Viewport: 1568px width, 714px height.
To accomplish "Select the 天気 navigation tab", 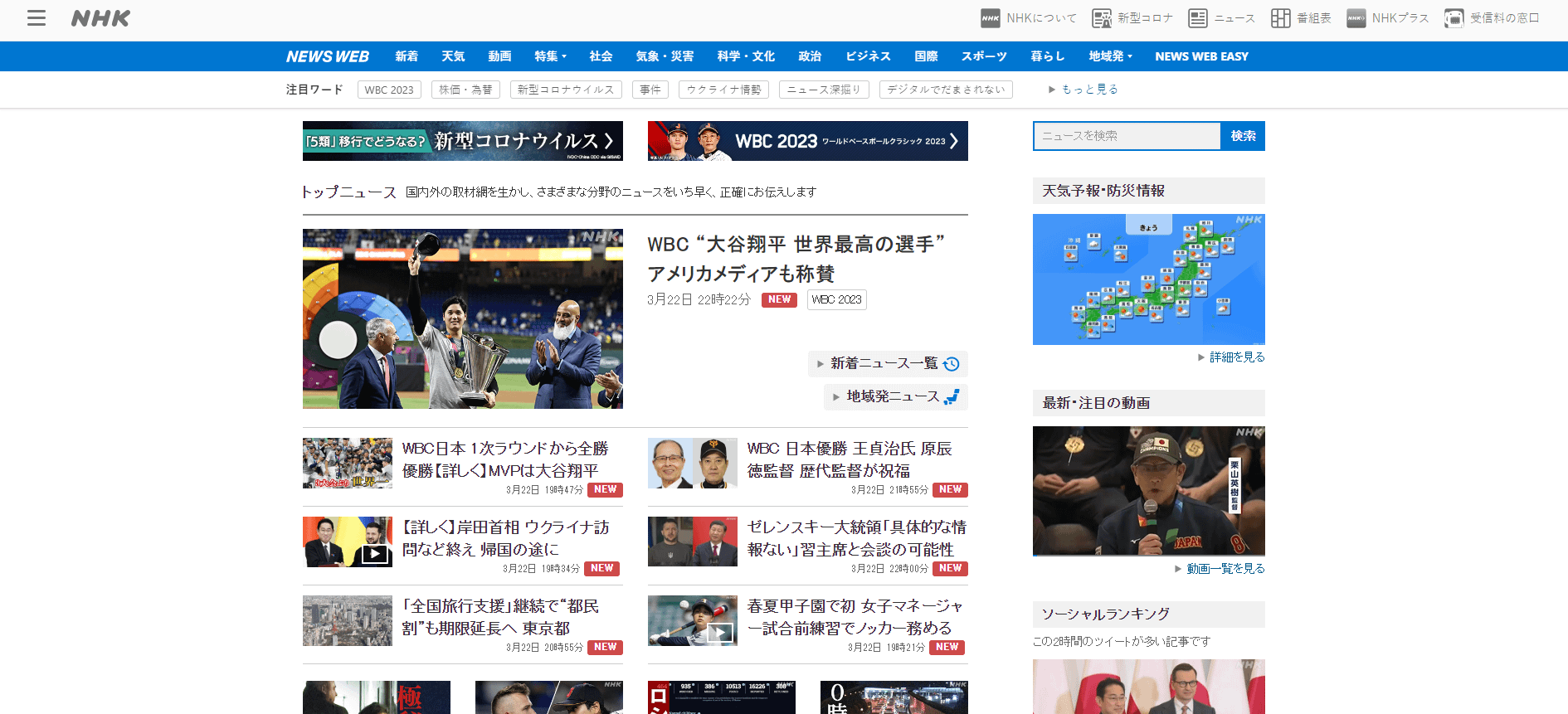I will click(453, 56).
